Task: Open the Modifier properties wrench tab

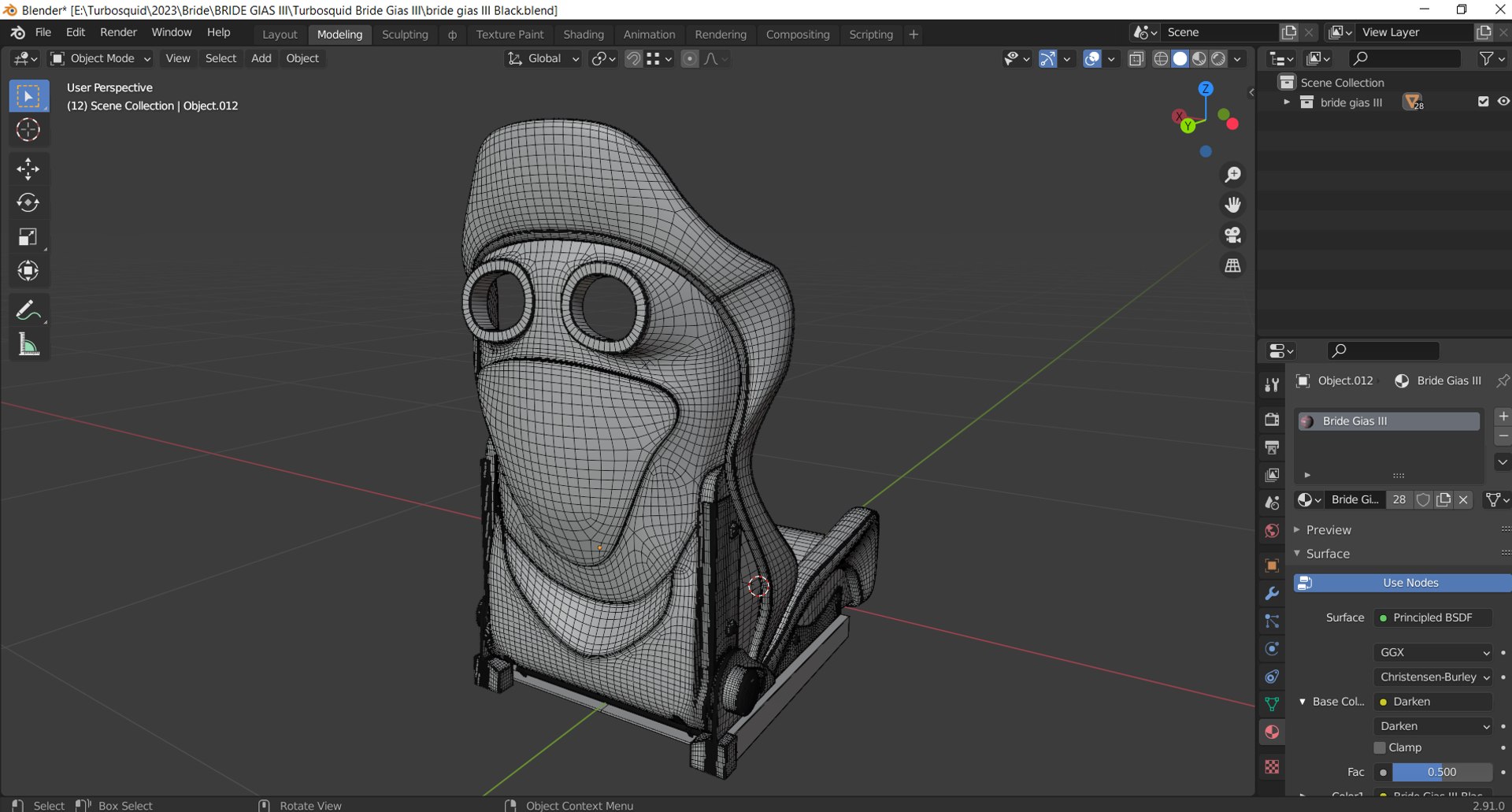Action: (1272, 594)
